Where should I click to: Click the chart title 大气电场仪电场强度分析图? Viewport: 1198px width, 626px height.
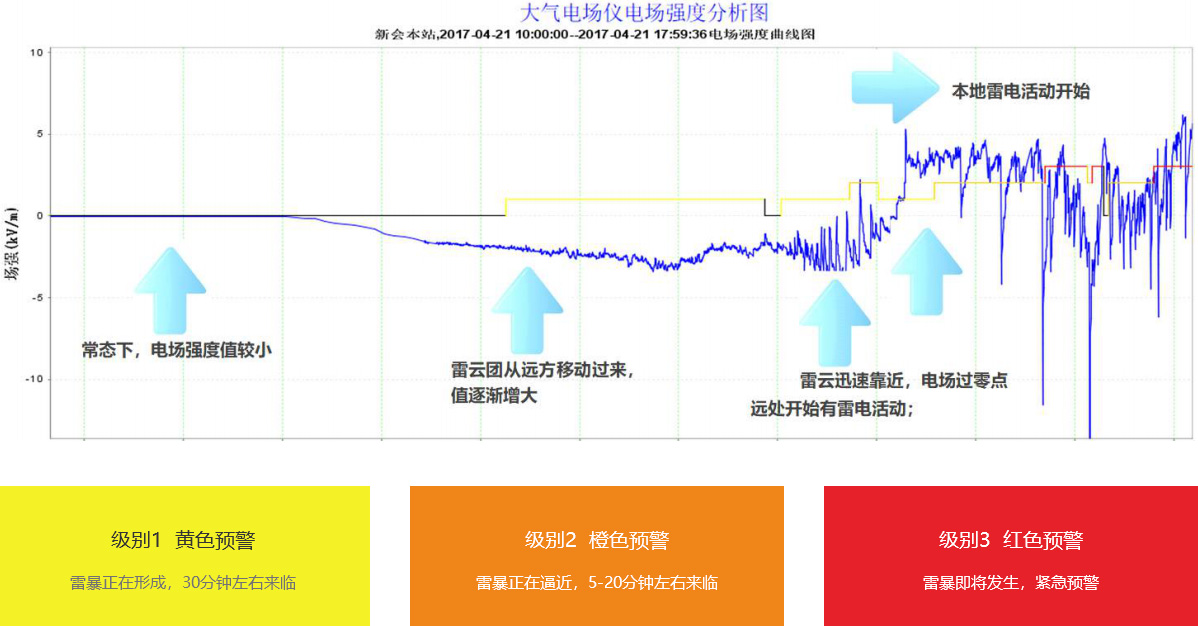coord(644,13)
